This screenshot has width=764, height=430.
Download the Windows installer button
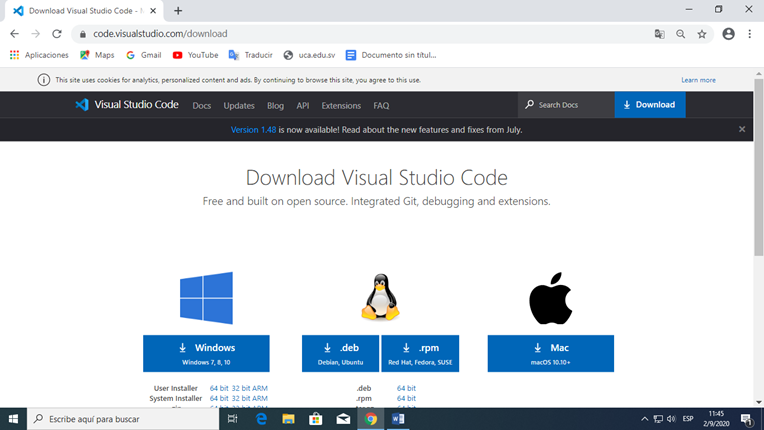pyautogui.click(x=206, y=354)
